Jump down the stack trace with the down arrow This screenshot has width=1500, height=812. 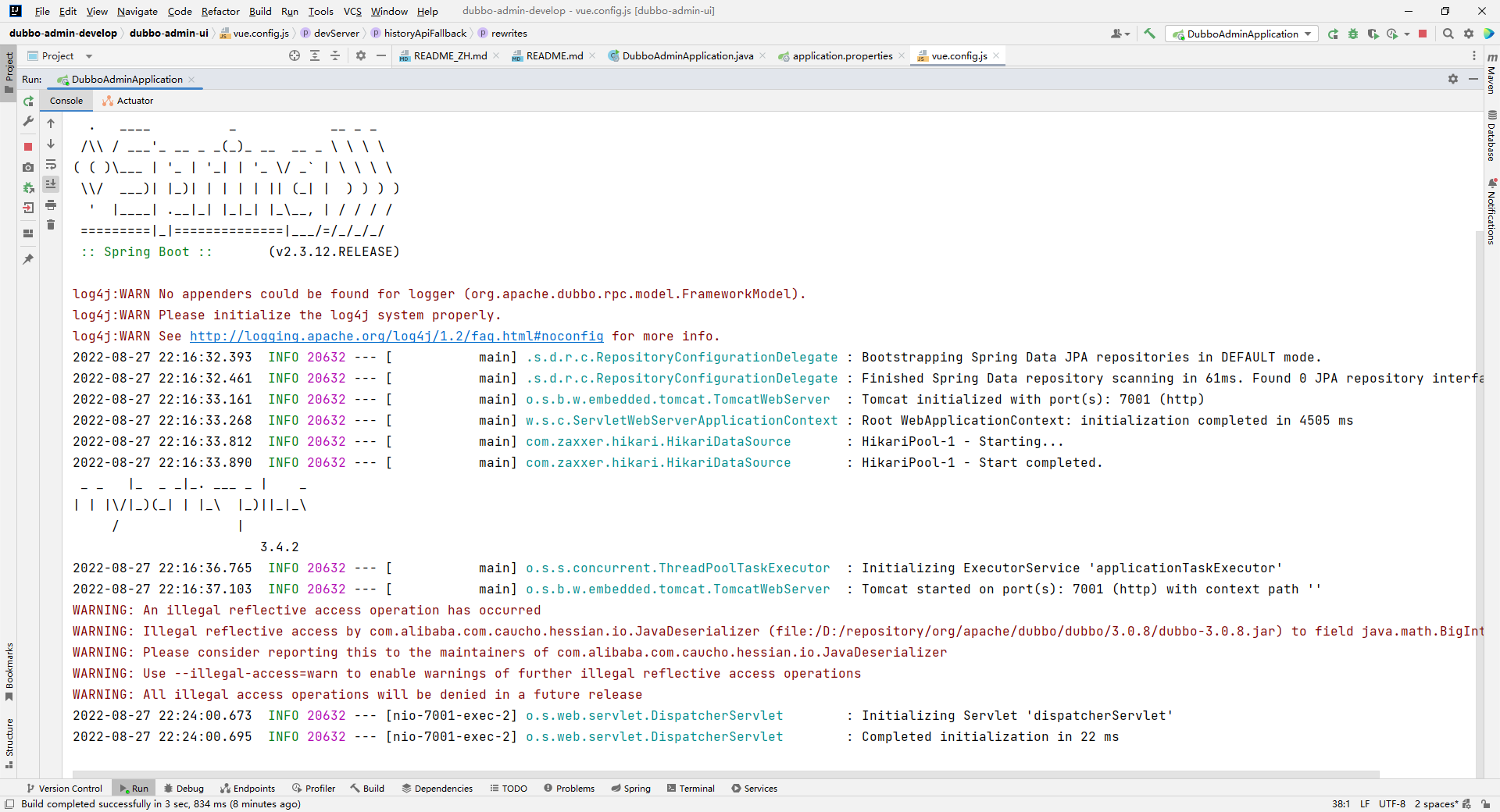[x=51, y=144]
